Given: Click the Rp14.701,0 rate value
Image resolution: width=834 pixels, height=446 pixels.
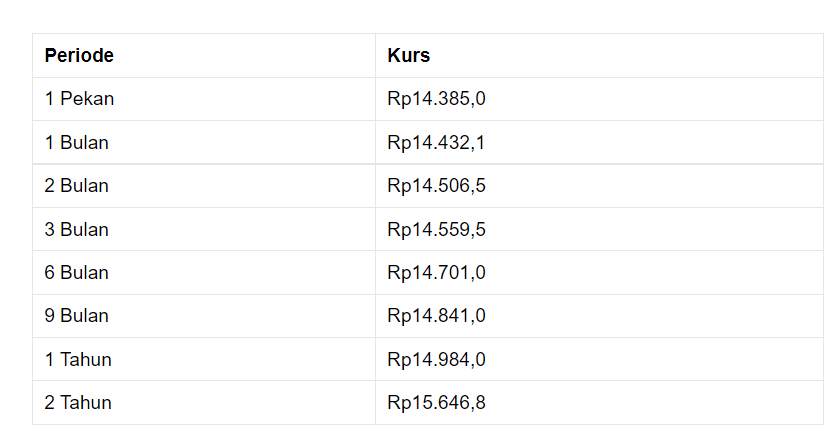Looking at the screenshot, I should (x=436, y=273).
